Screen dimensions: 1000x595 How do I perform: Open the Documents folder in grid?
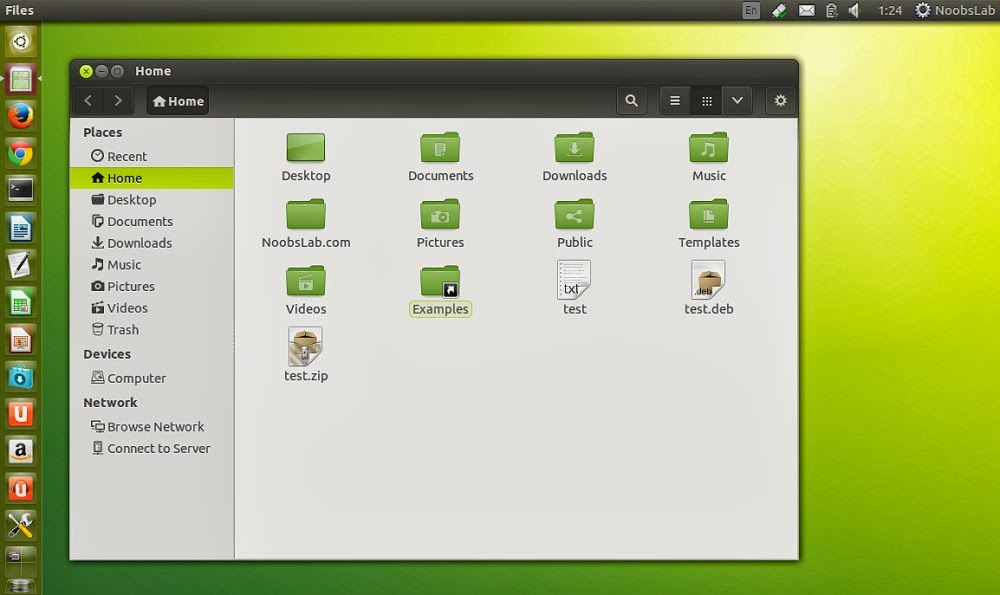440,148
